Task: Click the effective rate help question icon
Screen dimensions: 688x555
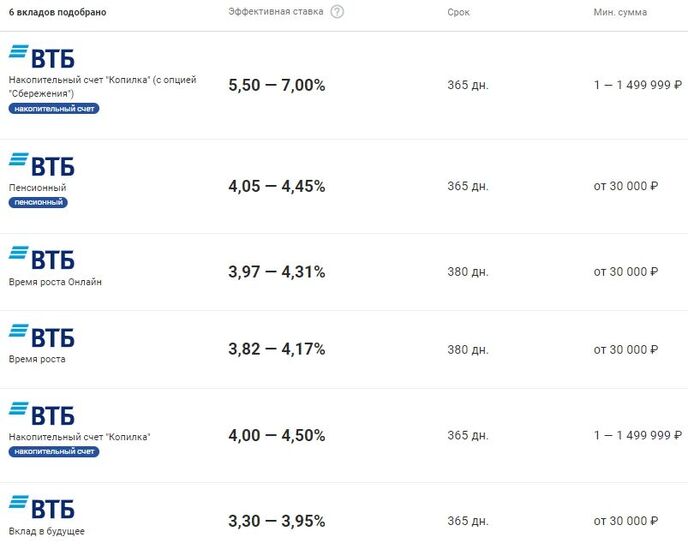Action: 337,12
